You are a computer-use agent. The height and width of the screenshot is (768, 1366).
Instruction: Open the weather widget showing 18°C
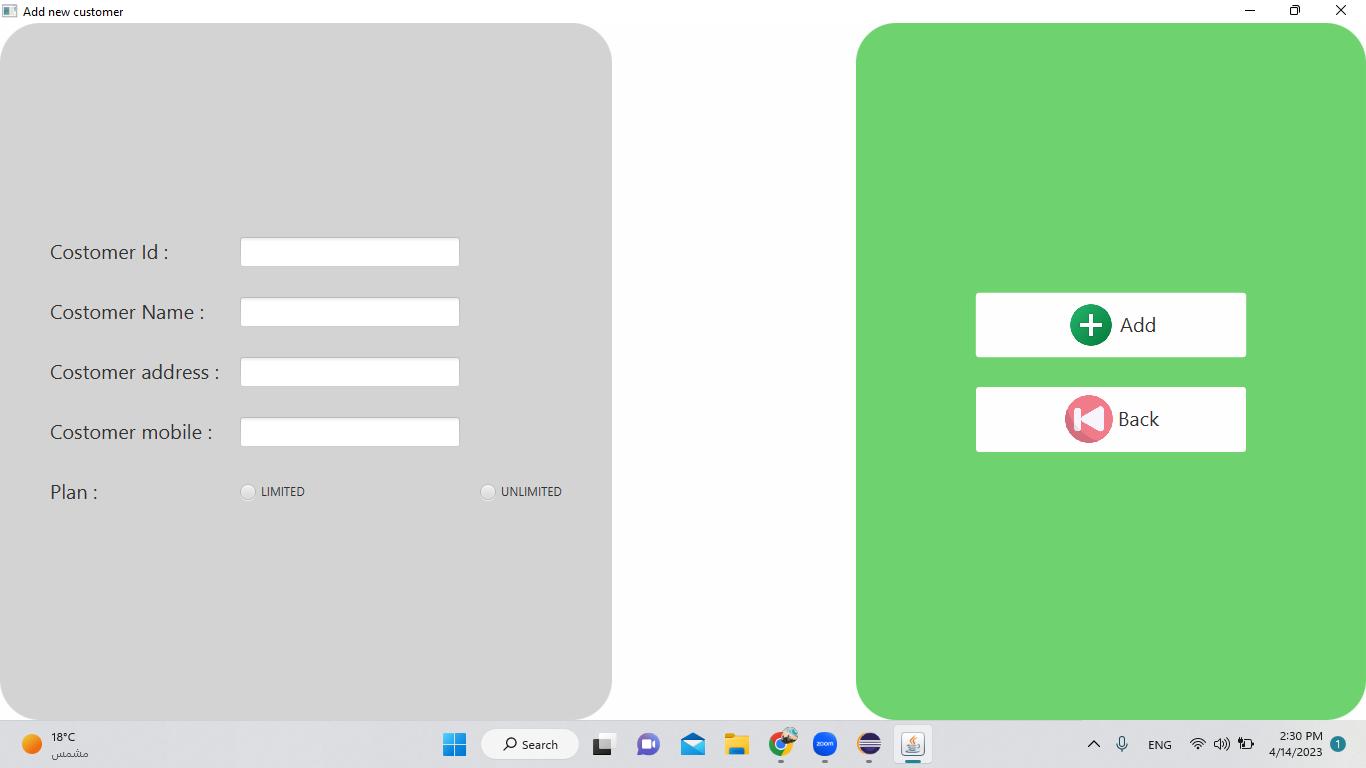tap(56, 744)
